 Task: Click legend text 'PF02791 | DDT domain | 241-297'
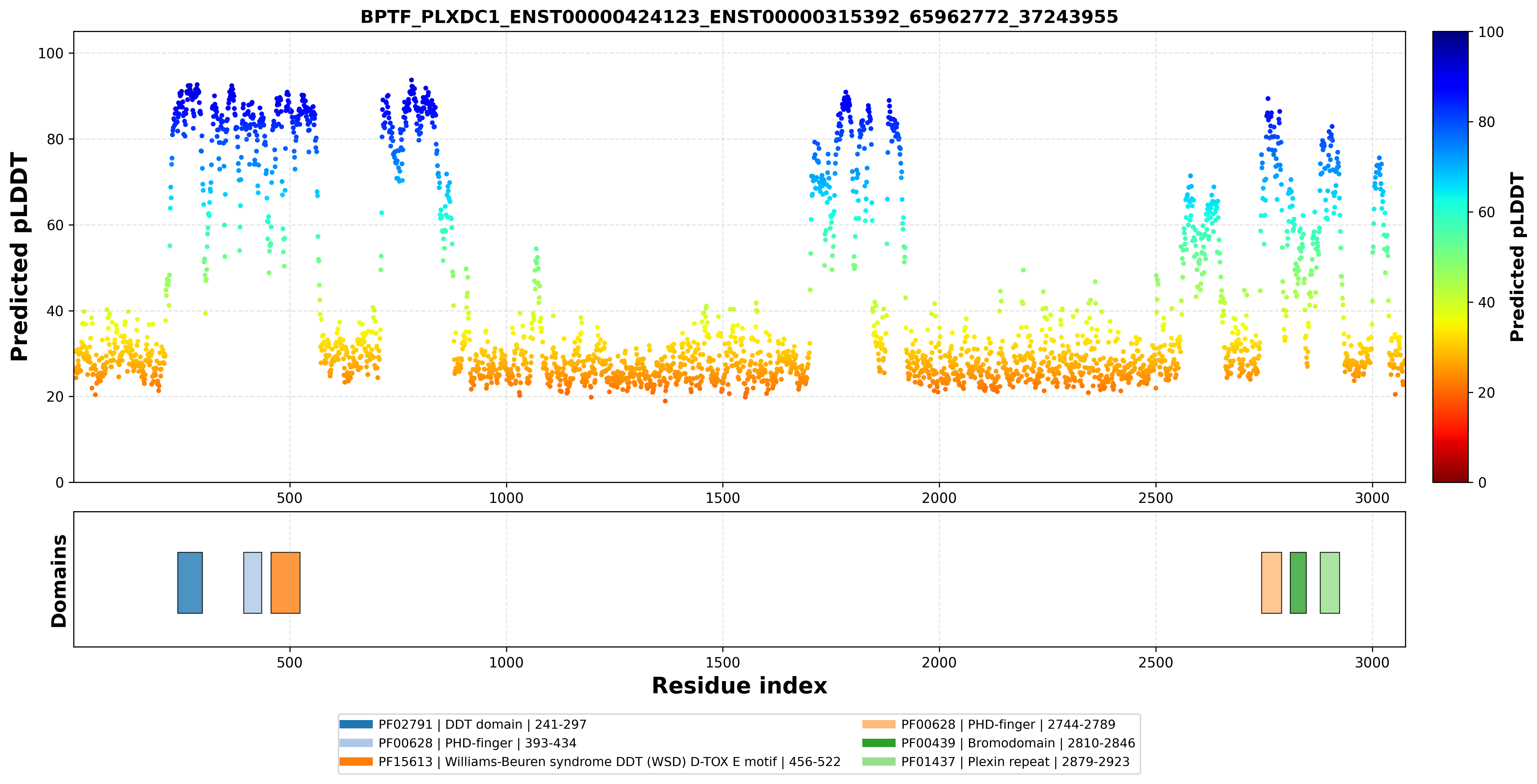click(x=483, y=724)
